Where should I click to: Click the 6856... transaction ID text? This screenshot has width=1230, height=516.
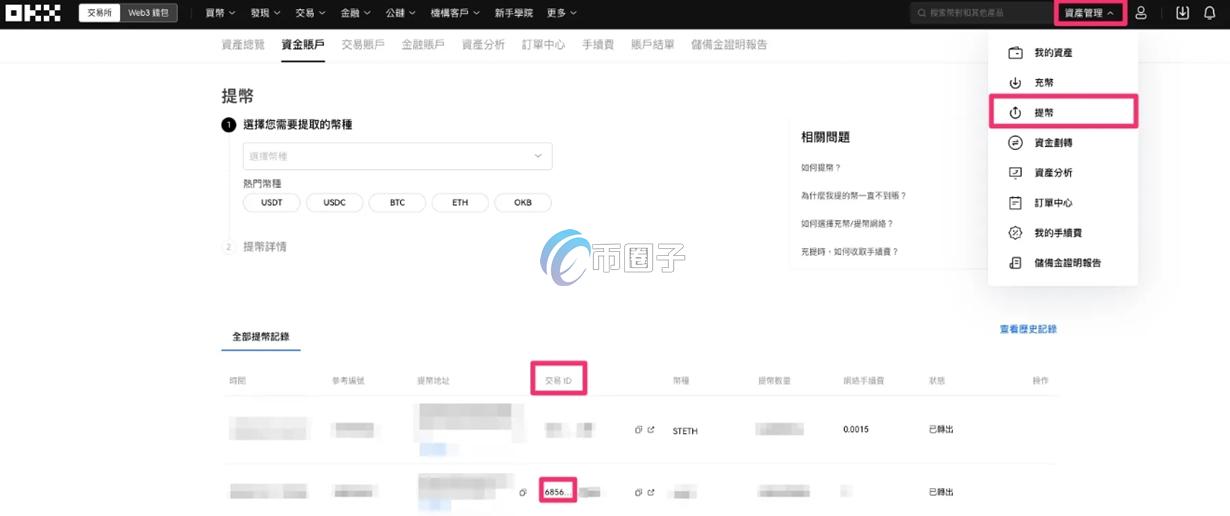(x=558, y=492)
